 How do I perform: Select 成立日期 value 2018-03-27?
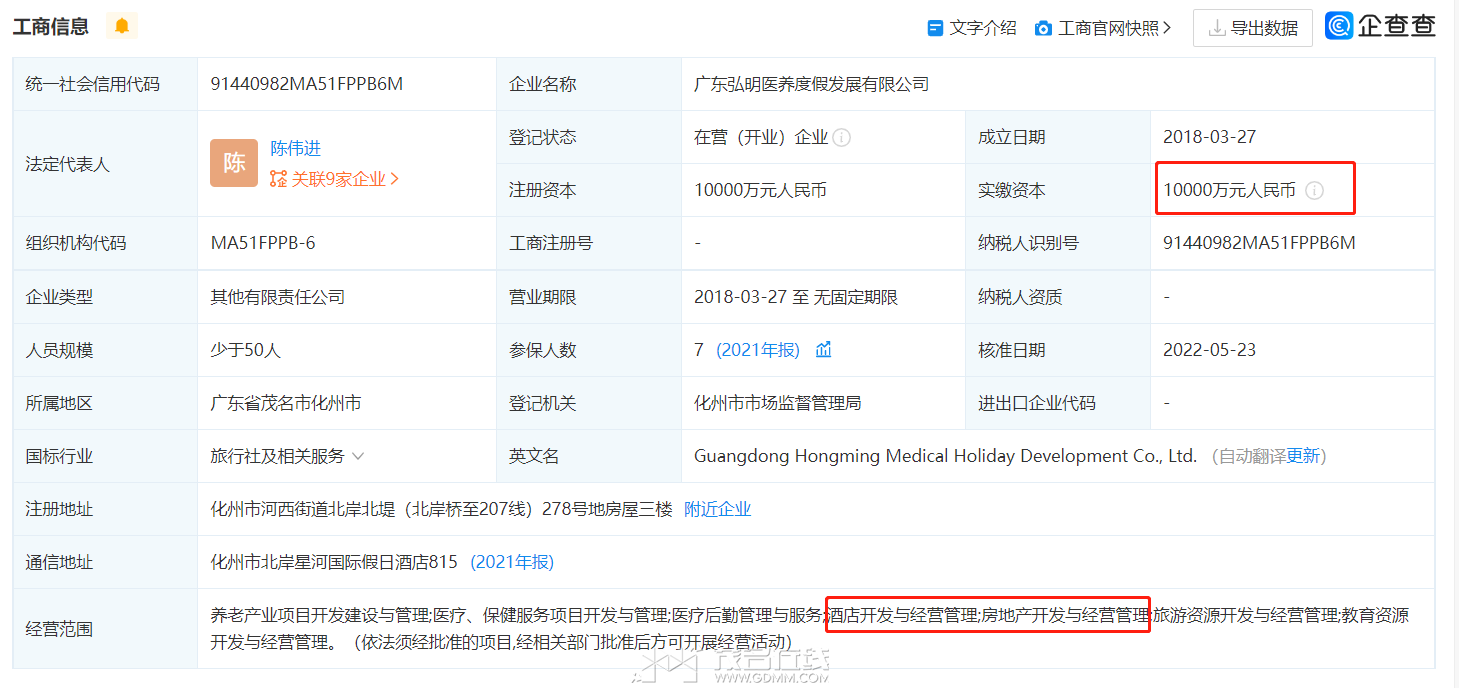click(1209, 137)
